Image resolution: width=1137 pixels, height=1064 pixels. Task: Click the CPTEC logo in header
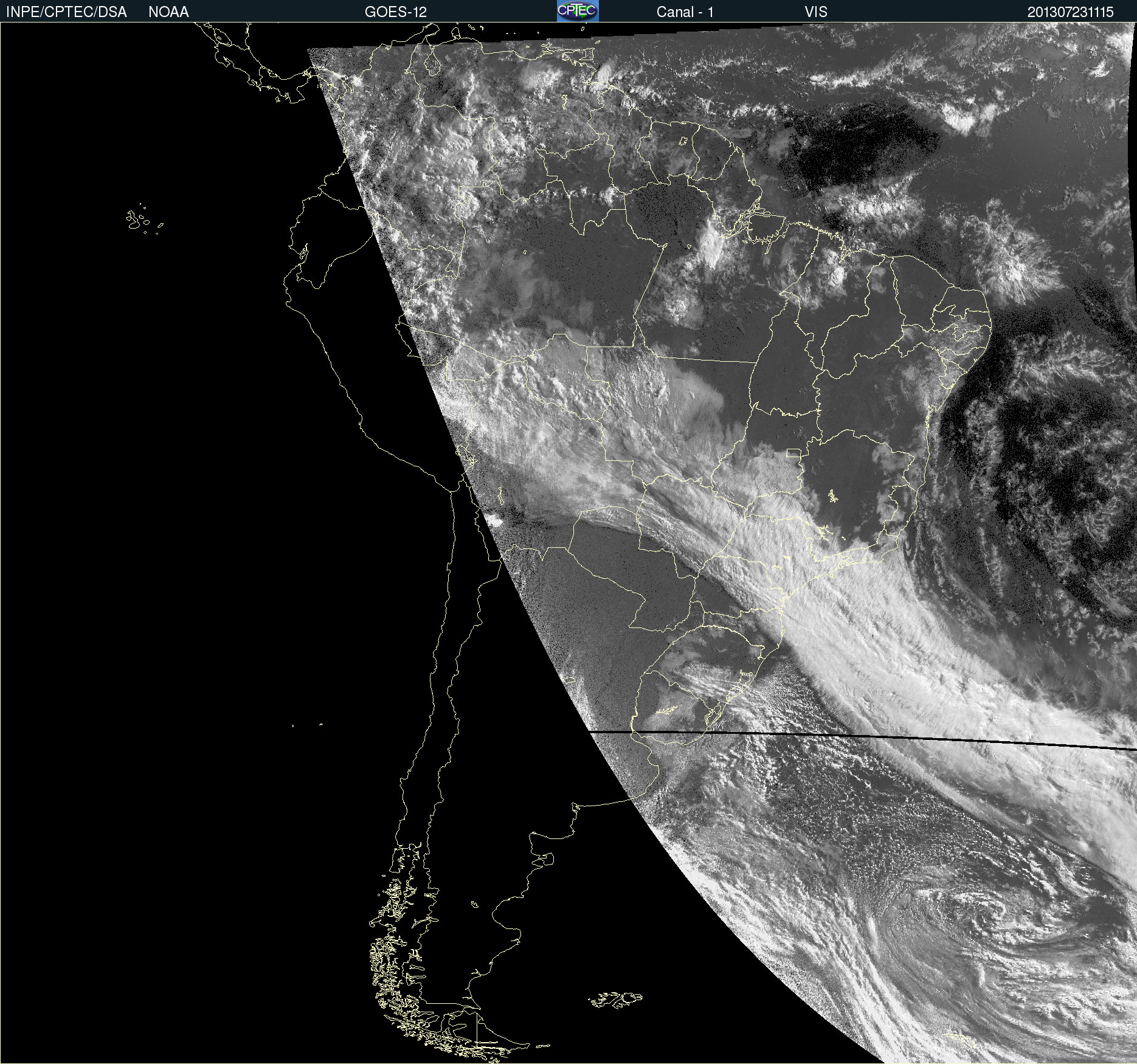coord(578,11)
